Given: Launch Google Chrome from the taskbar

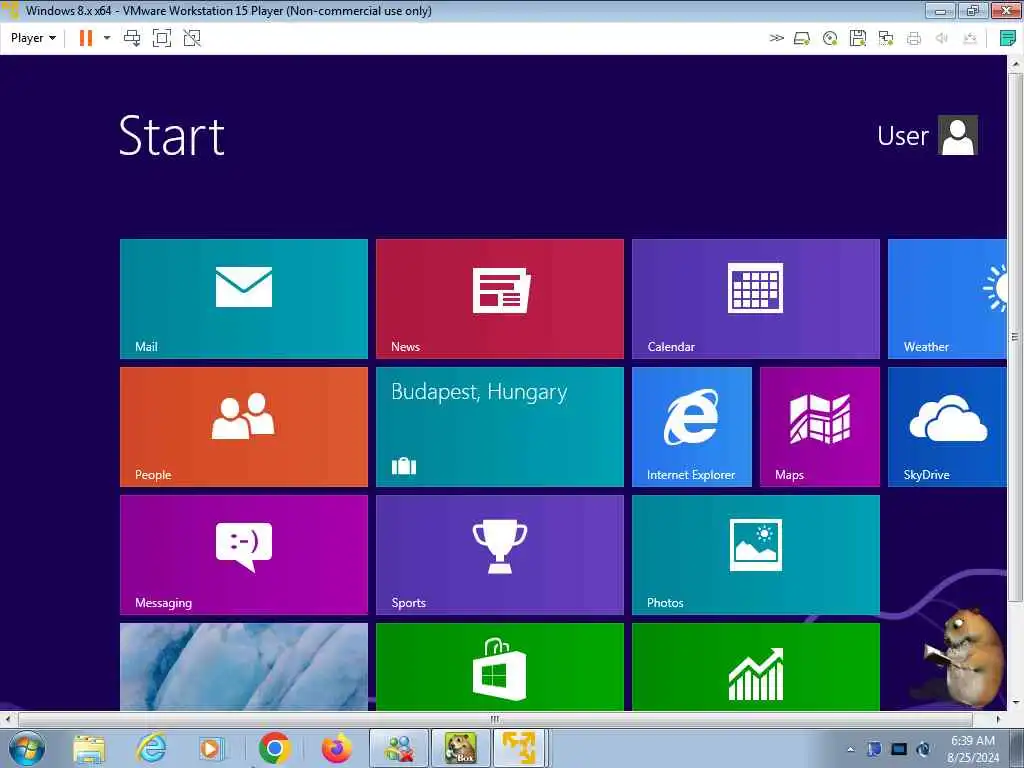Looking at the screenshot, I should [274, 748].
